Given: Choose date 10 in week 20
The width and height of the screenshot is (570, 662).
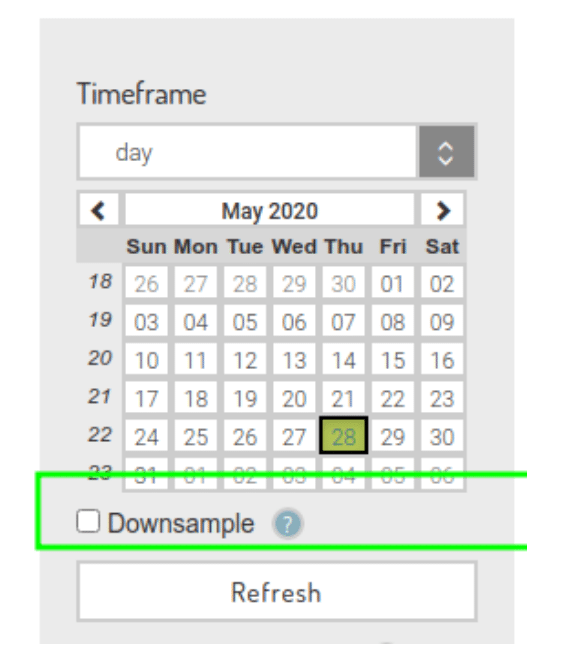Looking at the screenshot, I should pos(146,360).
